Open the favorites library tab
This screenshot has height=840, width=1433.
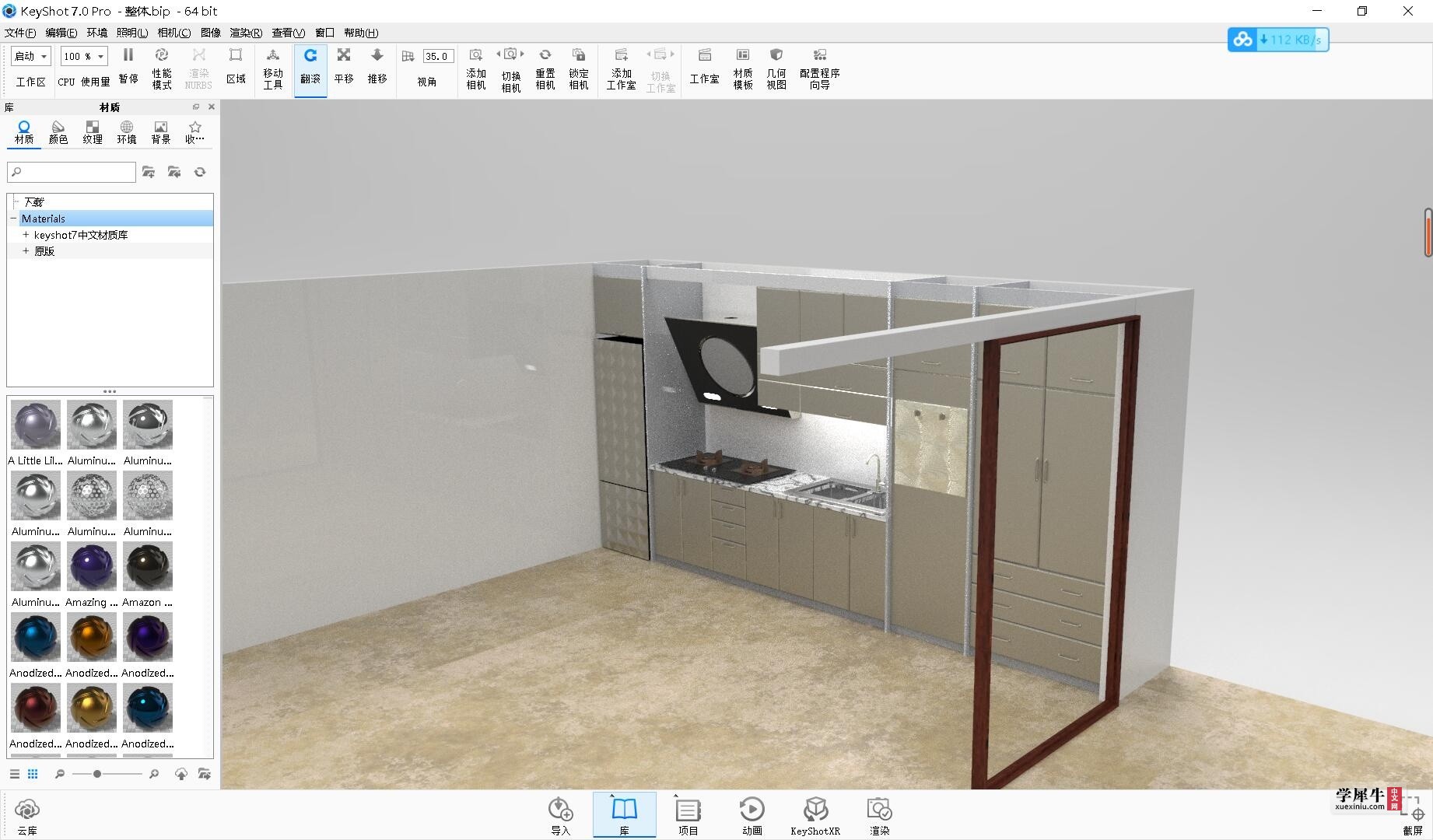point(195,132)
